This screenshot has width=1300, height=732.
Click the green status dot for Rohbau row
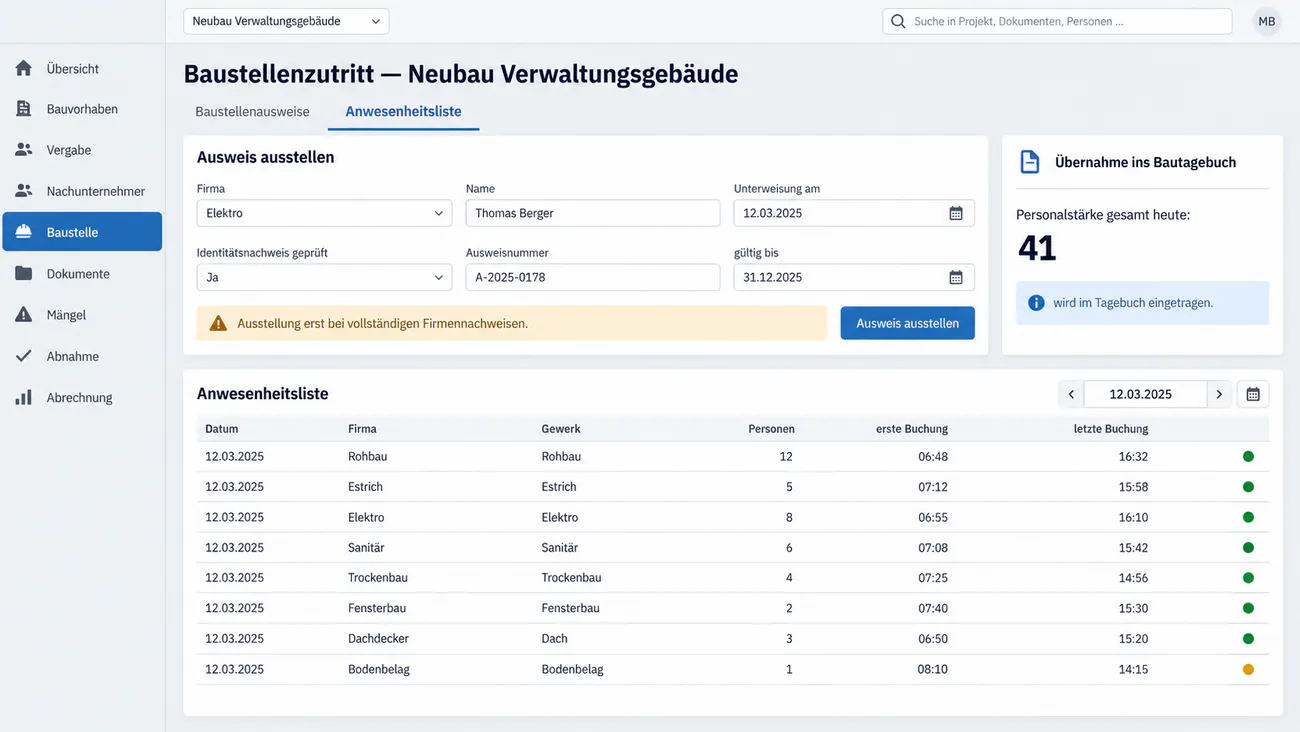coord(1248,456)
